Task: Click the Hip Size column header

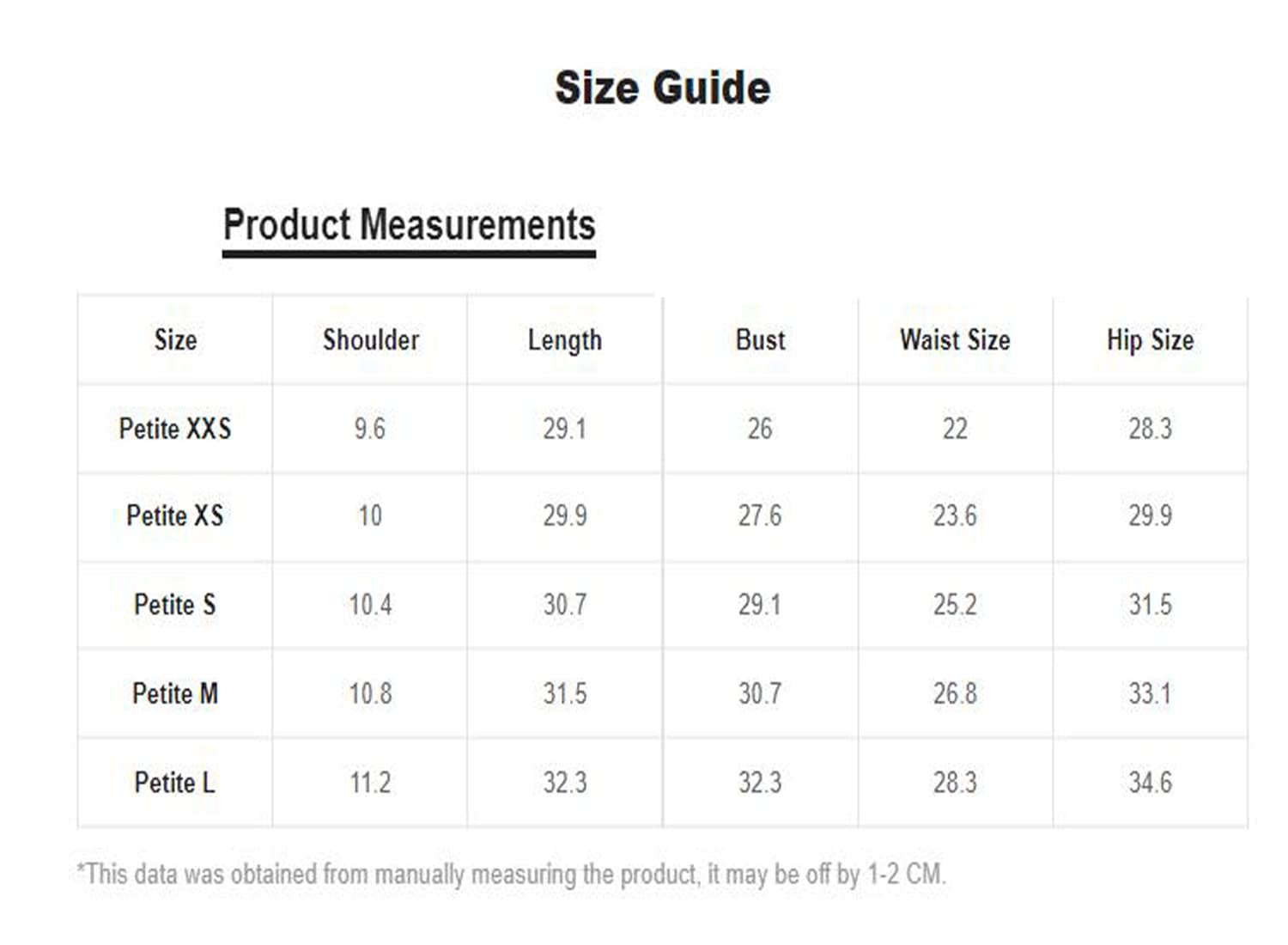Action: click(x=1151, y=341)
